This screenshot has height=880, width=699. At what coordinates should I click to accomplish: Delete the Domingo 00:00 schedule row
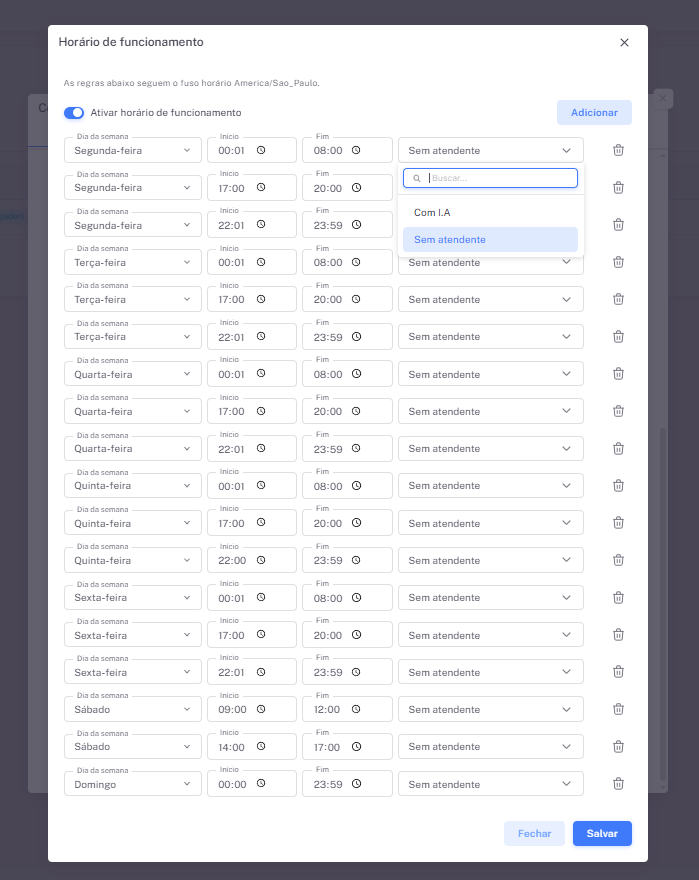tap(618, 784)
